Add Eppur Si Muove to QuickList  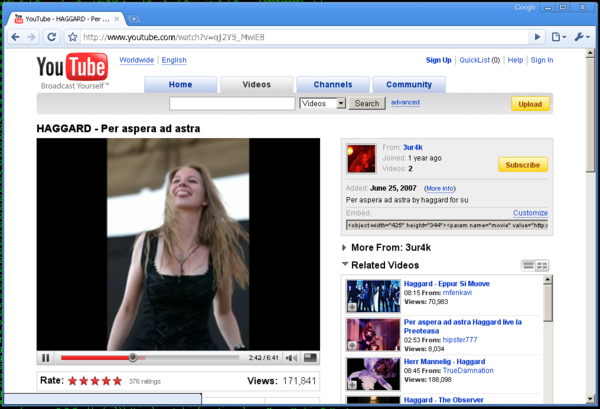point(352,307)
